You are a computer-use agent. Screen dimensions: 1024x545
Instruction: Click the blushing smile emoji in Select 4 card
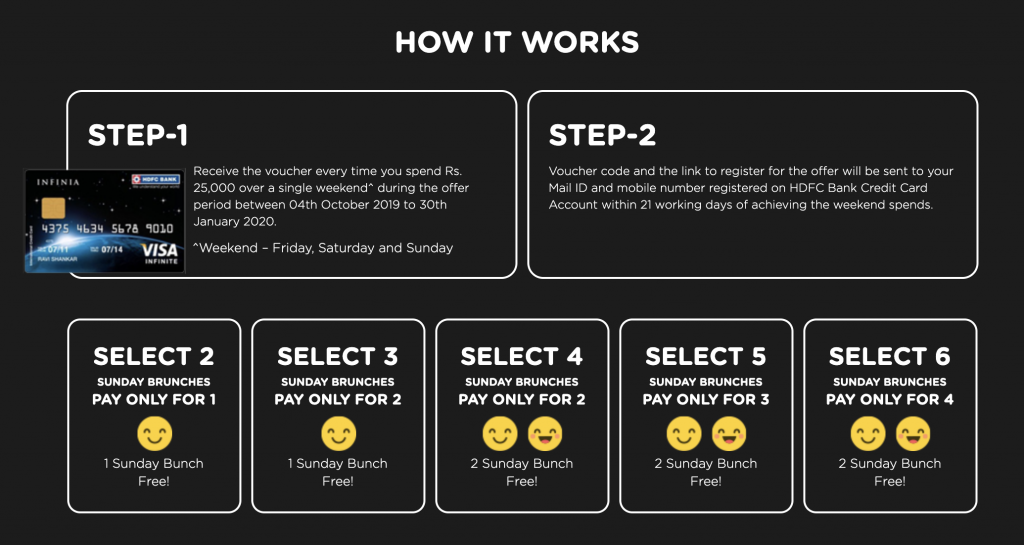point(500,434)
